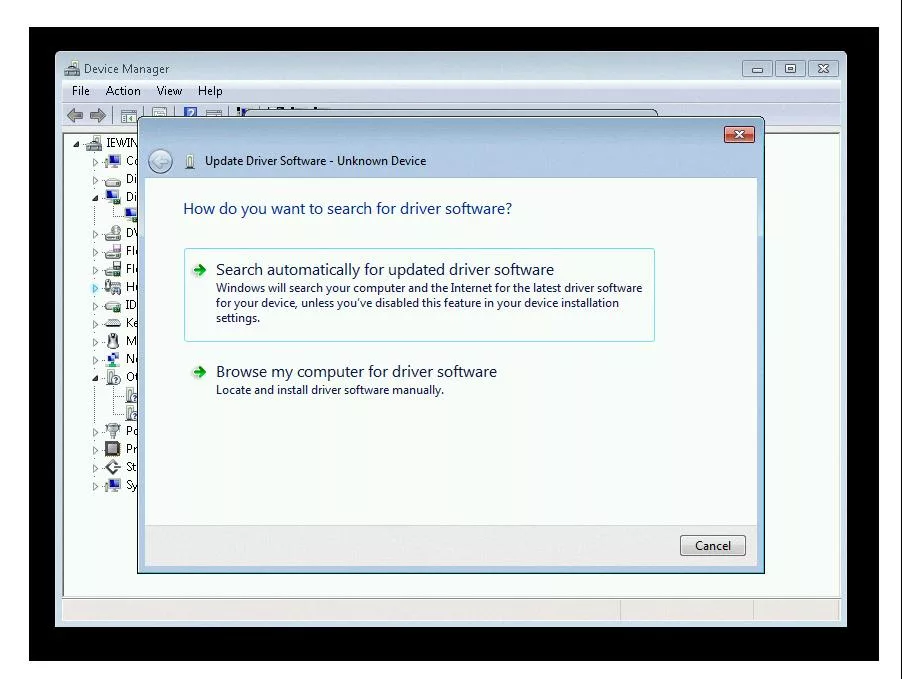Viewport: 902px width, 679px height.
Task: Collapse the Other devices tree branch
Action: tap(96, 376)
